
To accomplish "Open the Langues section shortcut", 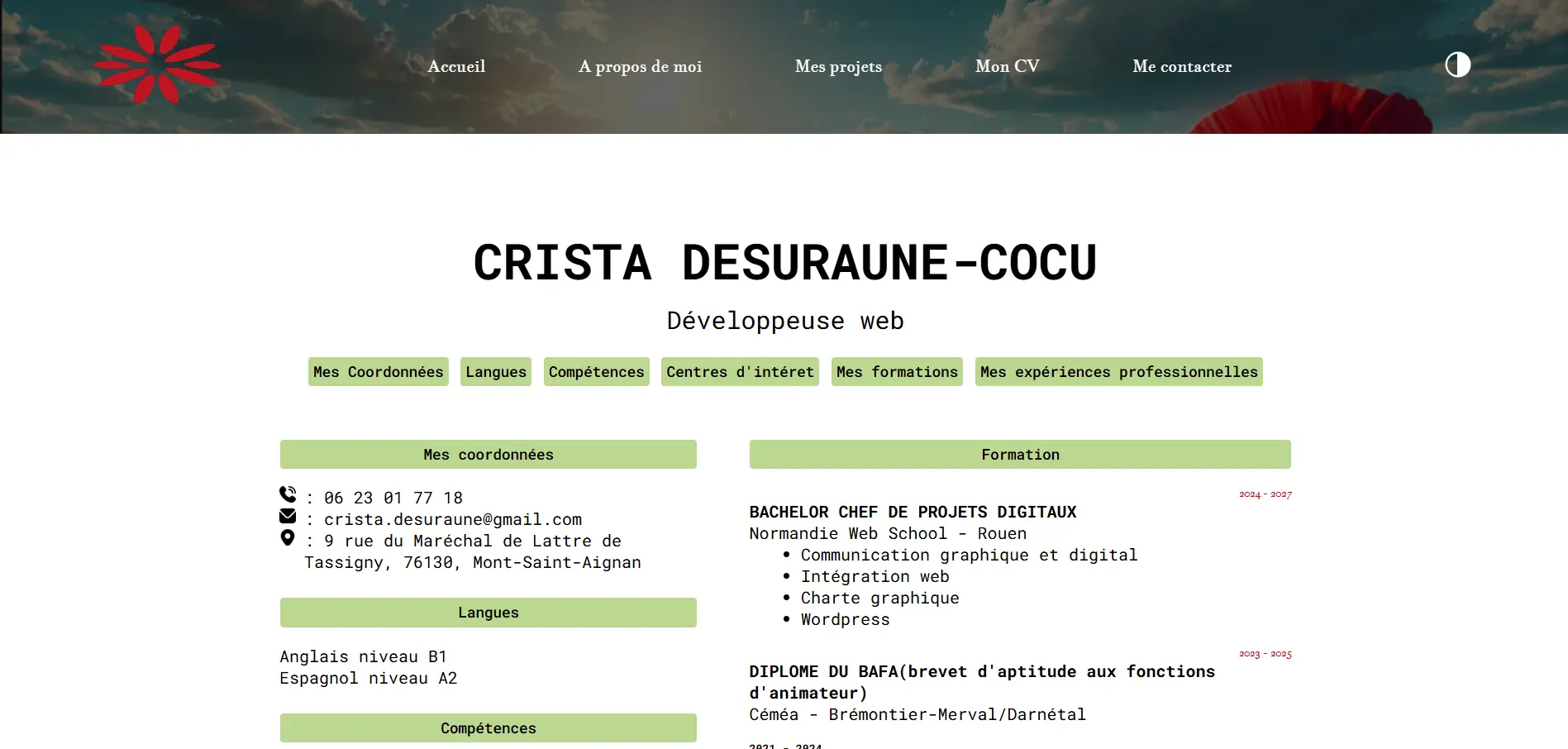I will 495,371.
